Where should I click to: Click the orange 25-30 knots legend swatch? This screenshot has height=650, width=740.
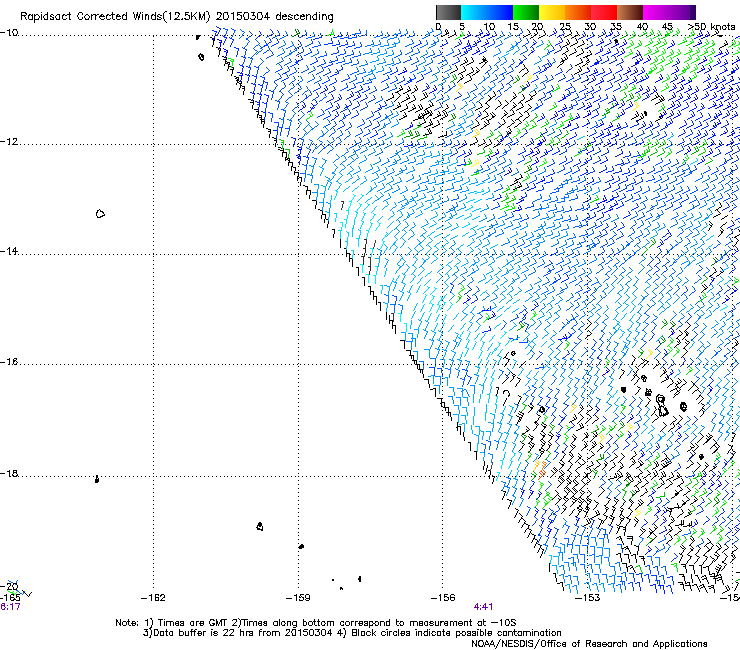(578, 12)
